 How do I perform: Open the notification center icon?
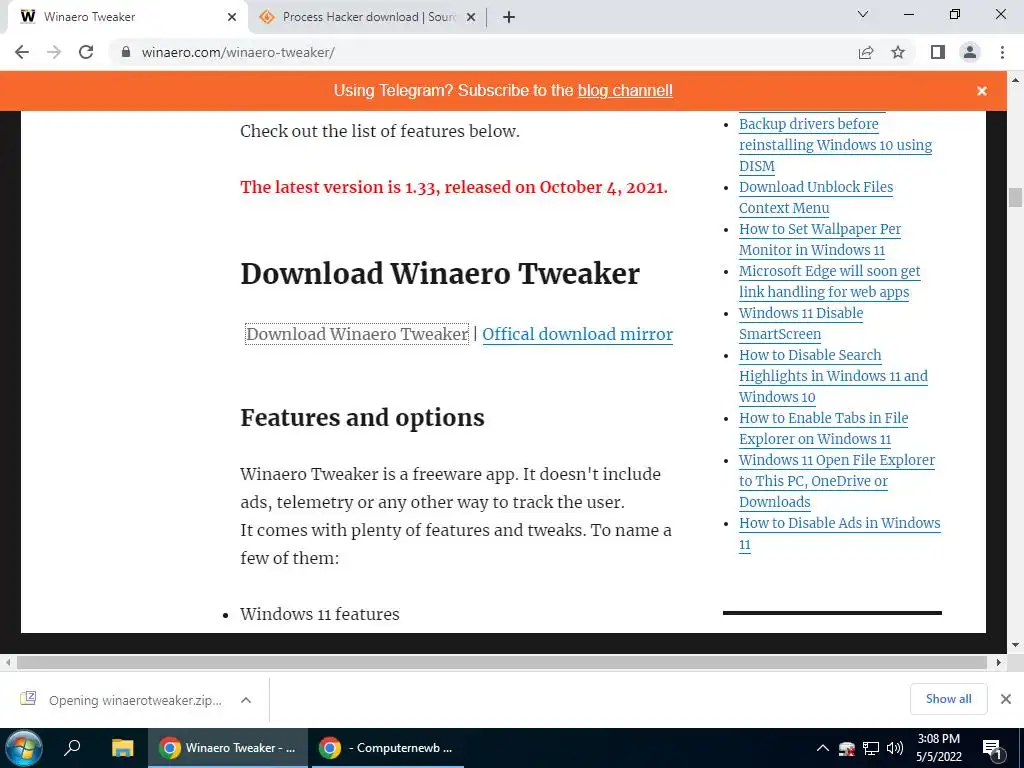click(x=992, y=748)
